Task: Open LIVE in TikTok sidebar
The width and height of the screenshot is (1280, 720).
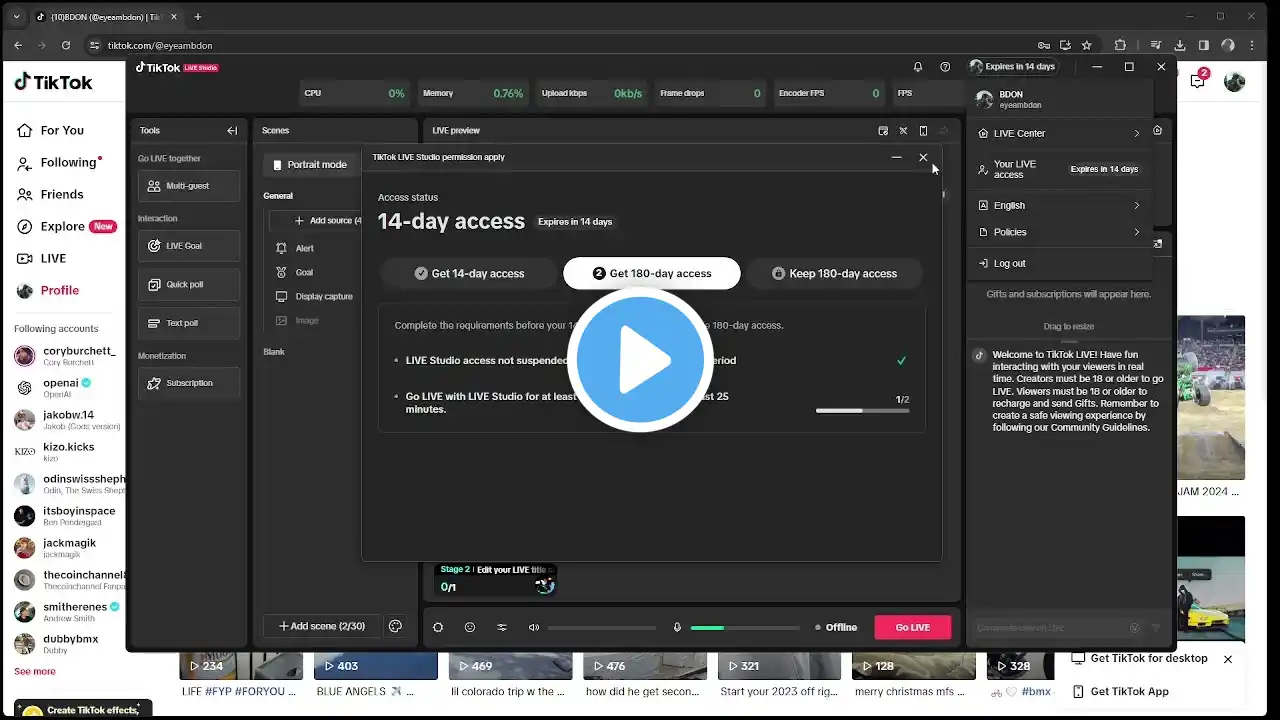Action: pyautogui.click(x=41, y=258)
